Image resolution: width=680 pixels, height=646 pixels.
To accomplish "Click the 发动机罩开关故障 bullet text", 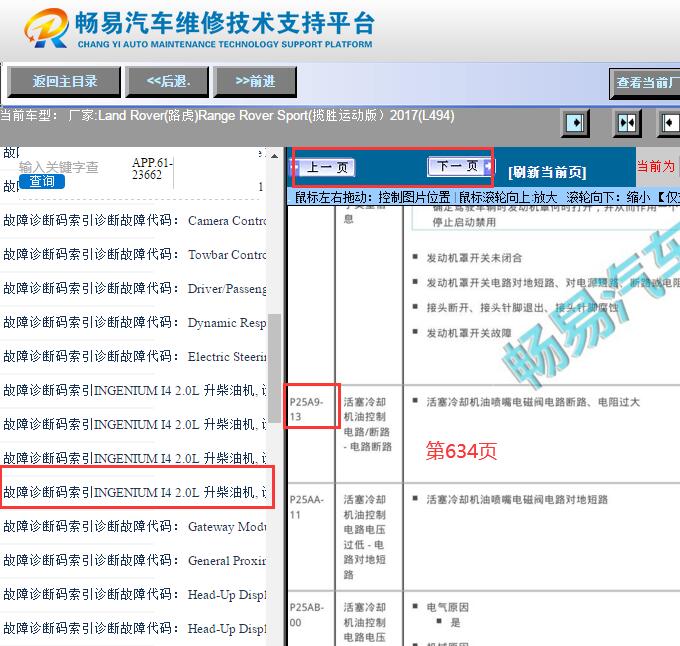I will (x=469, y=333).
